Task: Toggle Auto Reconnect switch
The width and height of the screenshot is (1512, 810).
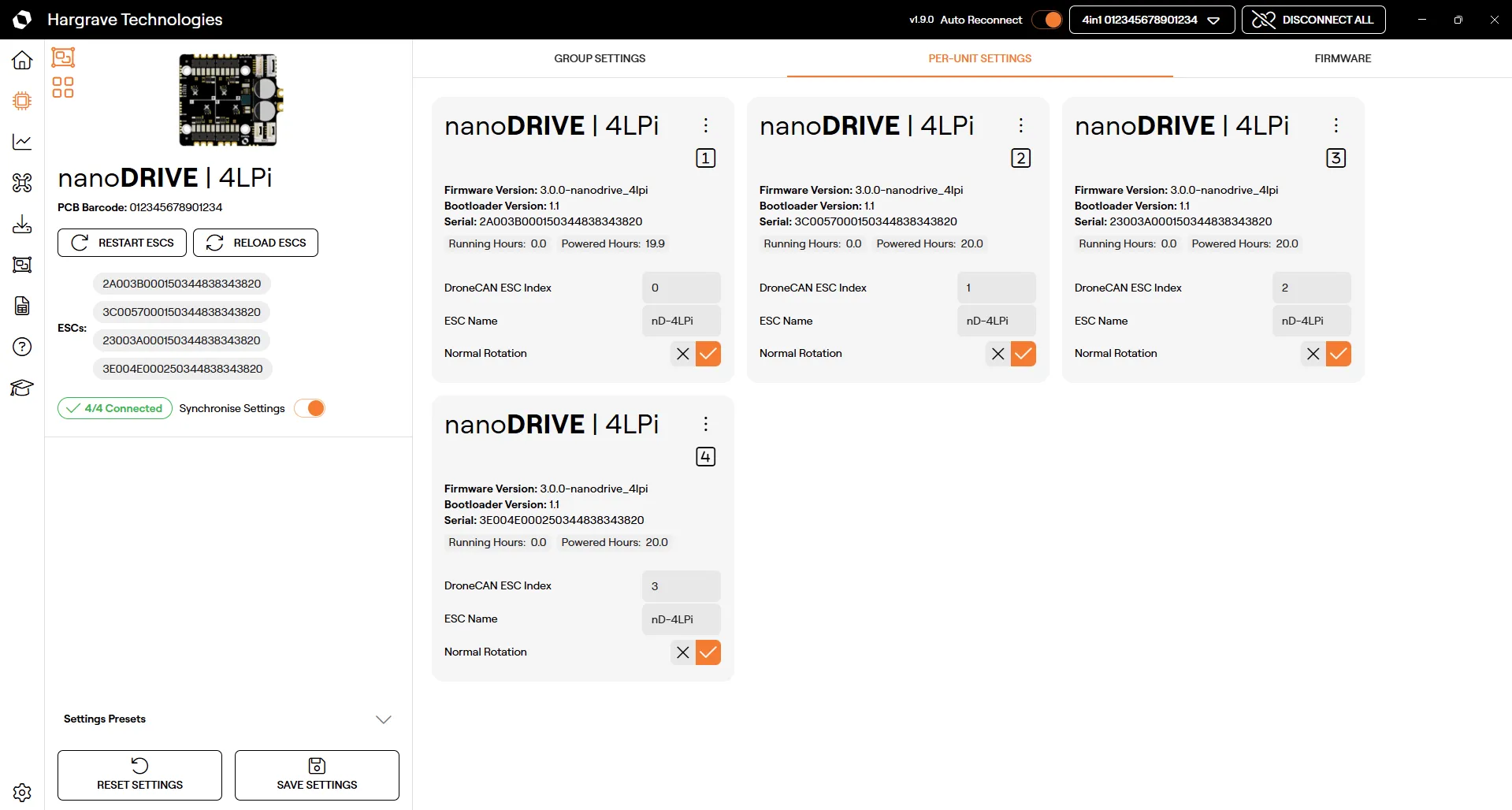Action: tap(1047, 20)
